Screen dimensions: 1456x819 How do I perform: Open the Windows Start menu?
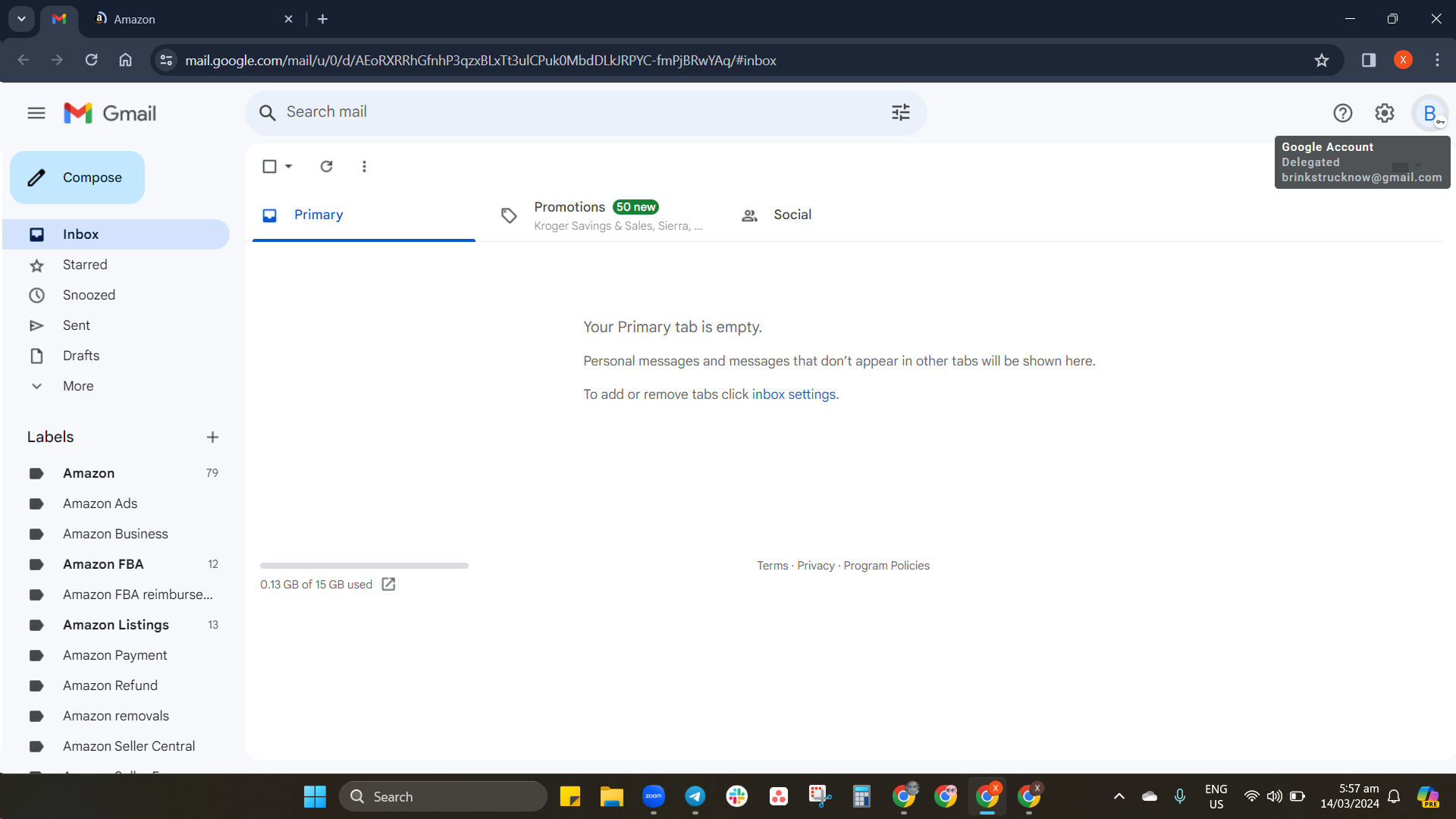tap(315, 796)
